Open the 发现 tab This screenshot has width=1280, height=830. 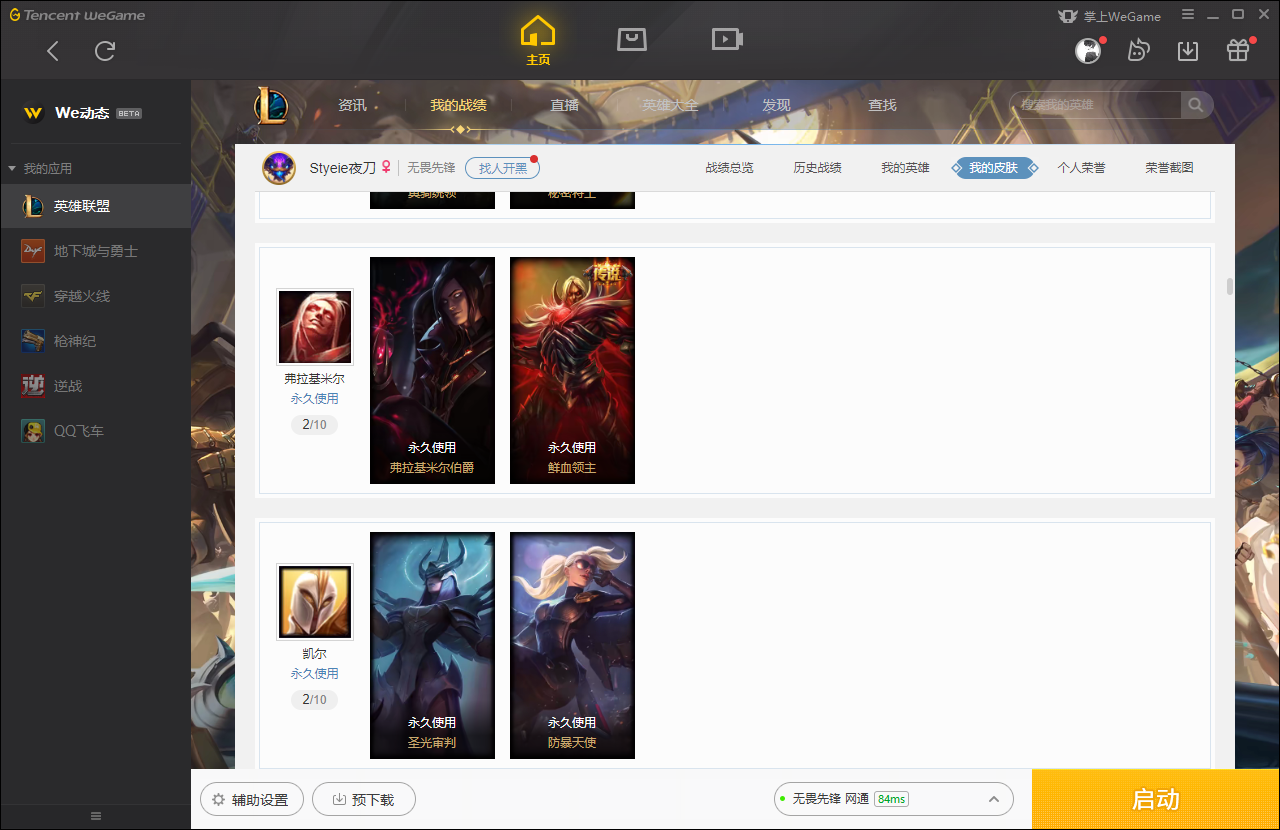pos(776,105)
